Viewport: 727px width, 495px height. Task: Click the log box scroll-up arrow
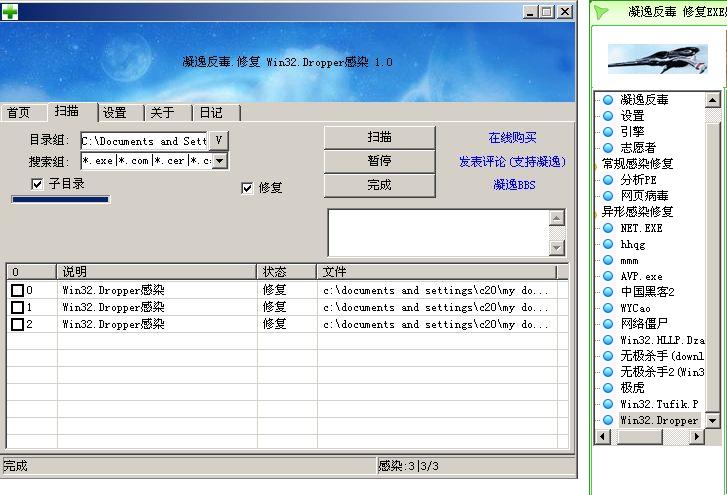557,218
